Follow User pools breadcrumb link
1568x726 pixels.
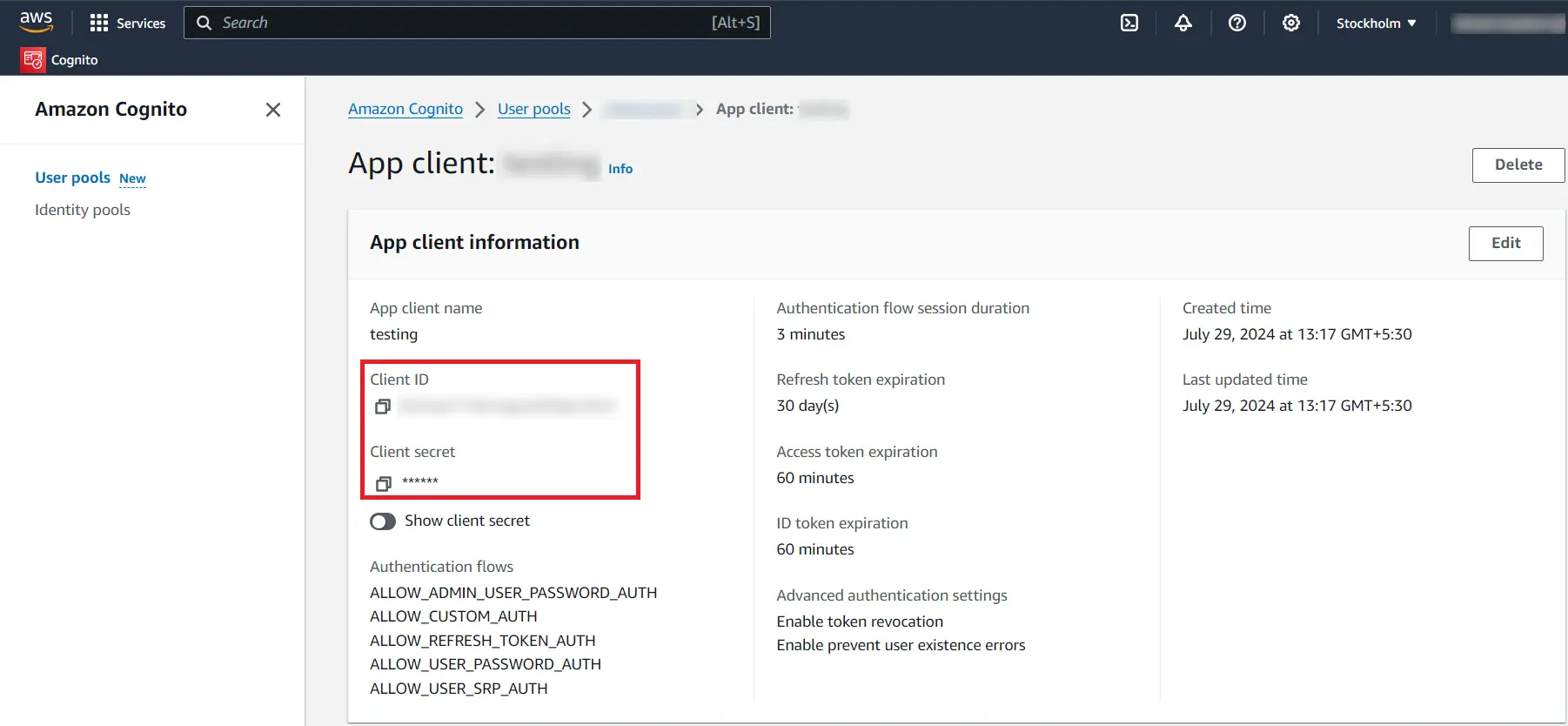[x=534, y=109]
